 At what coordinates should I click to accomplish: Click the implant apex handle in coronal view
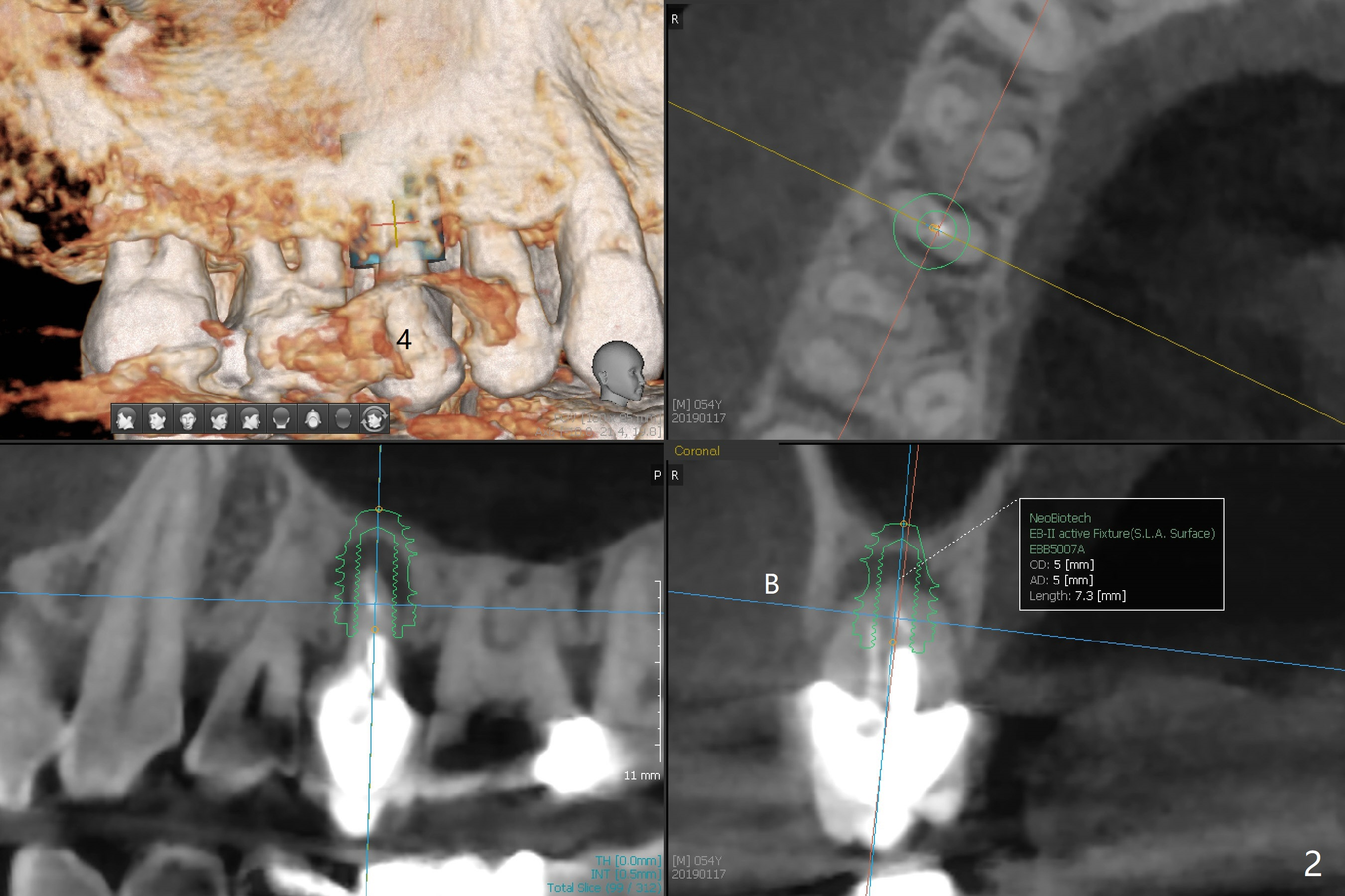click(903, 523)
